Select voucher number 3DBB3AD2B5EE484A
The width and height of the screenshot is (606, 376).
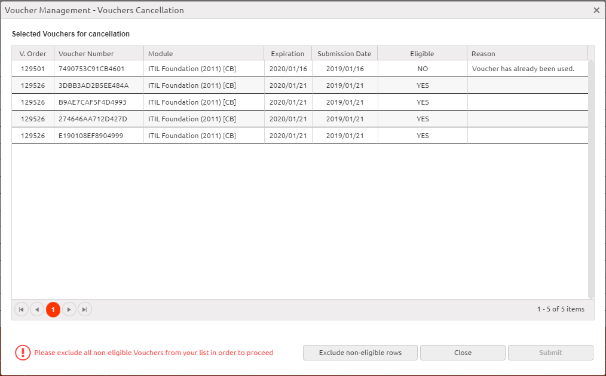pyautogui.click(x=94, y=85)
